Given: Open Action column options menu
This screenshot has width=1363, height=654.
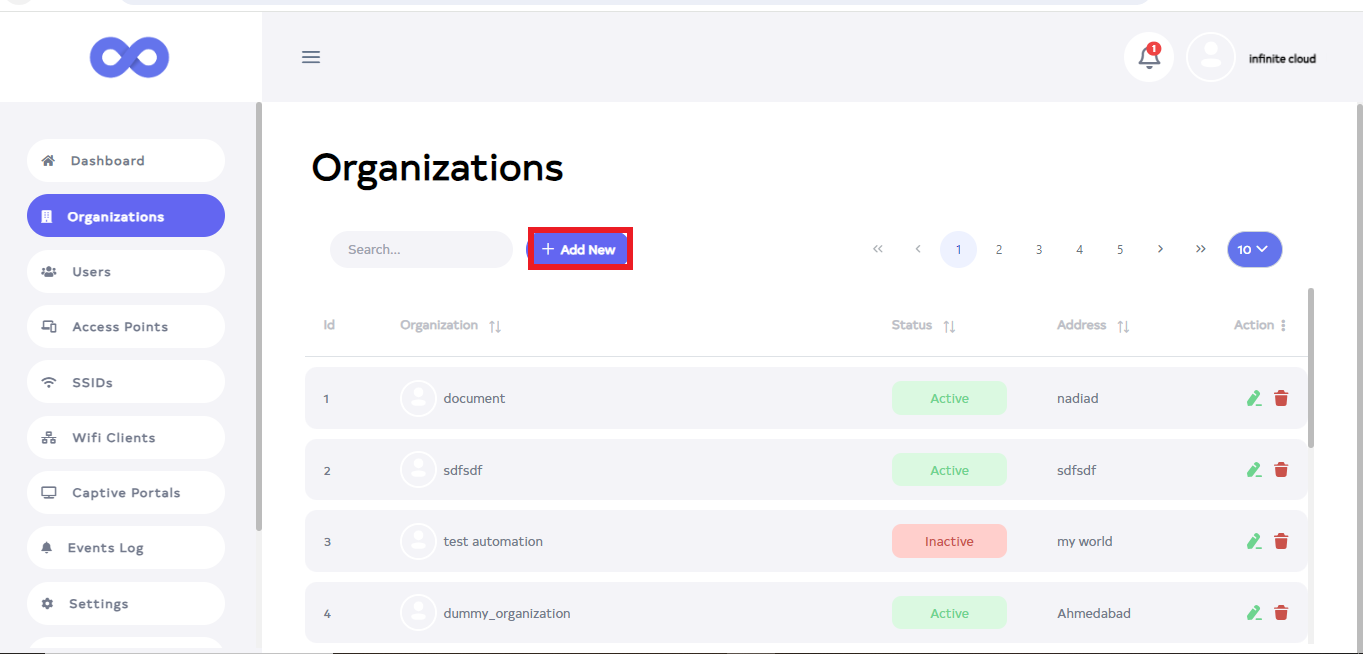Looking at the screenshot, I should coord(1283,325).
